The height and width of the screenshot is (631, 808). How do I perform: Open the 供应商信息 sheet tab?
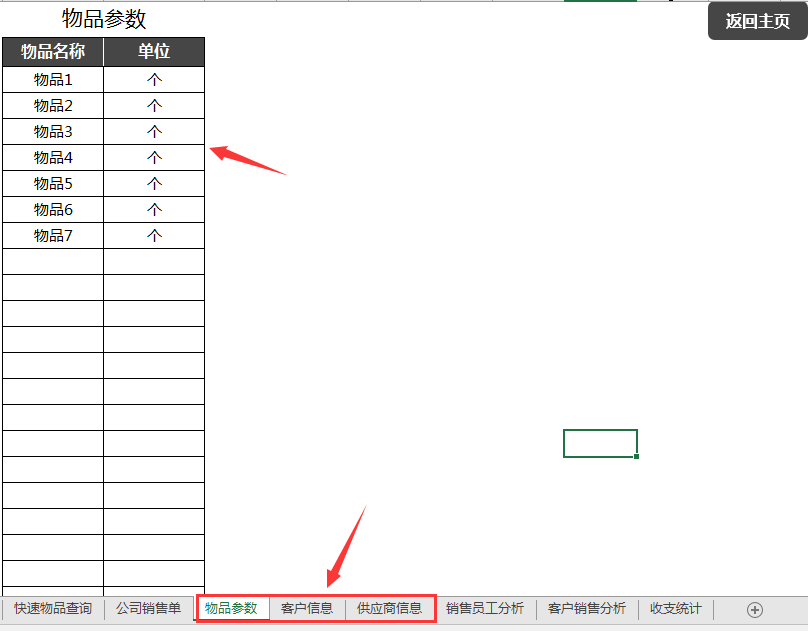(390, 608)
